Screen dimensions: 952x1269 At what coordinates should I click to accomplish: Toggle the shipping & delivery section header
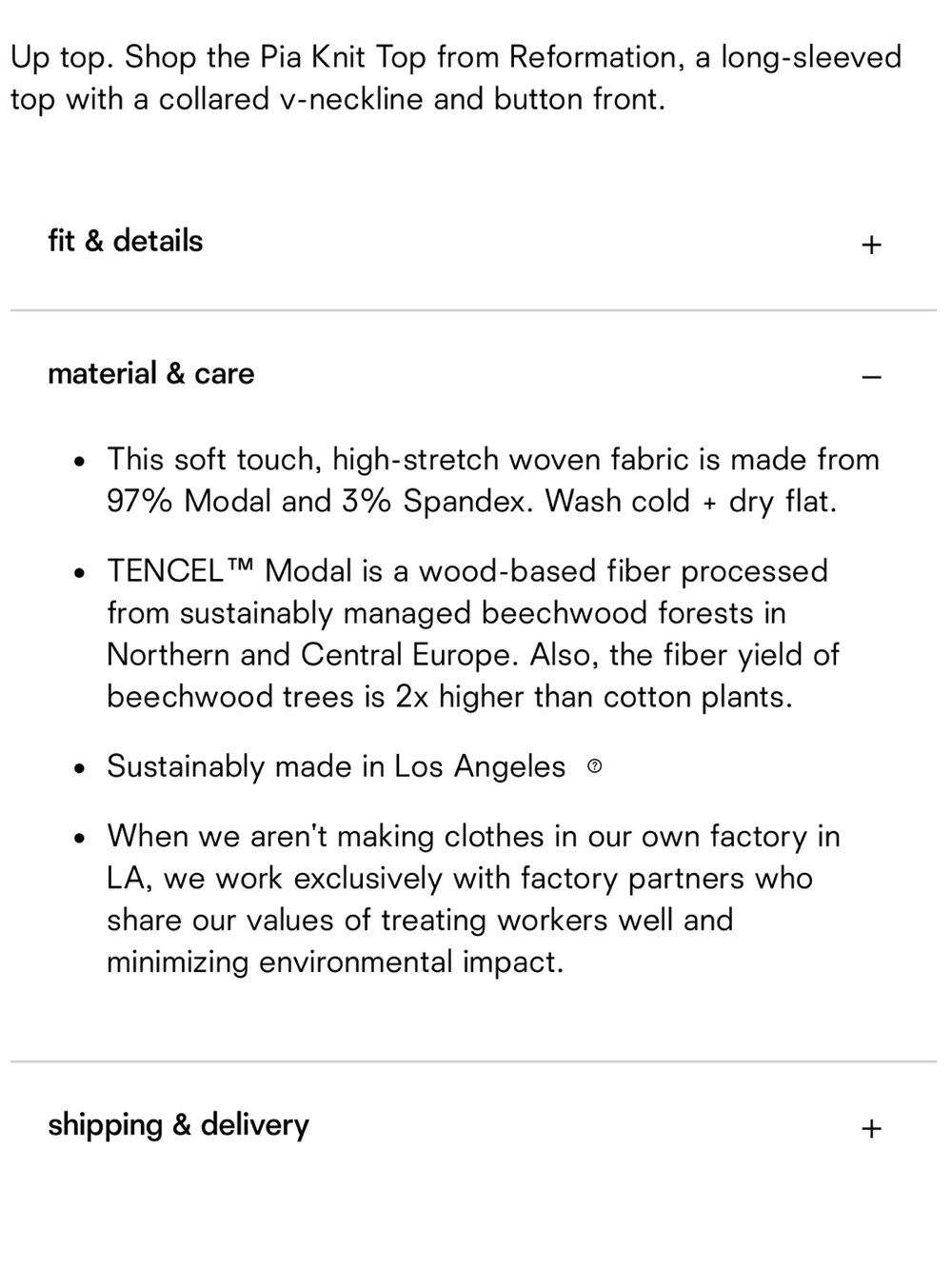click(x=473, y=1125)
